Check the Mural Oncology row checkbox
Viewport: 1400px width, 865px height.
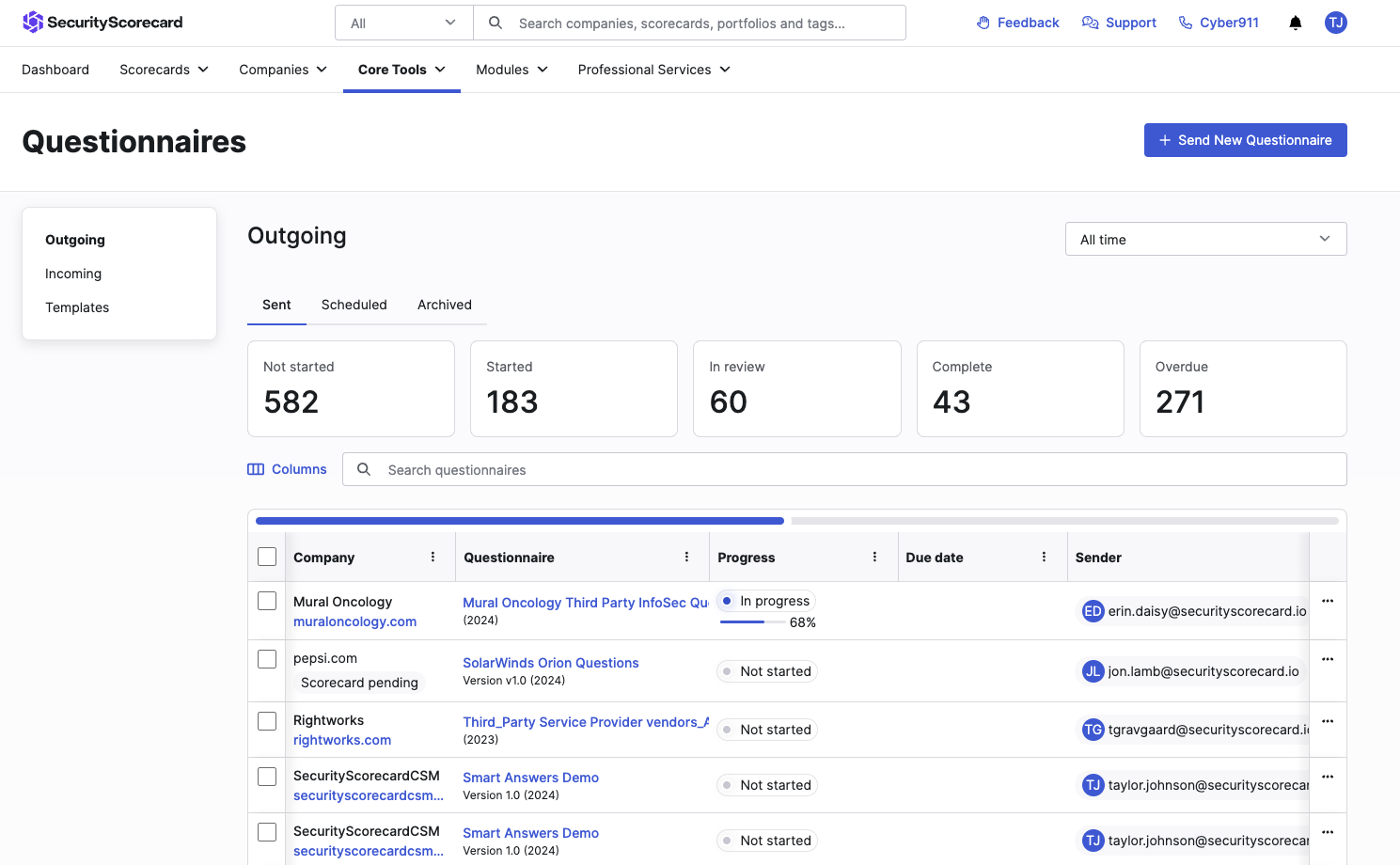coord(267,601)
